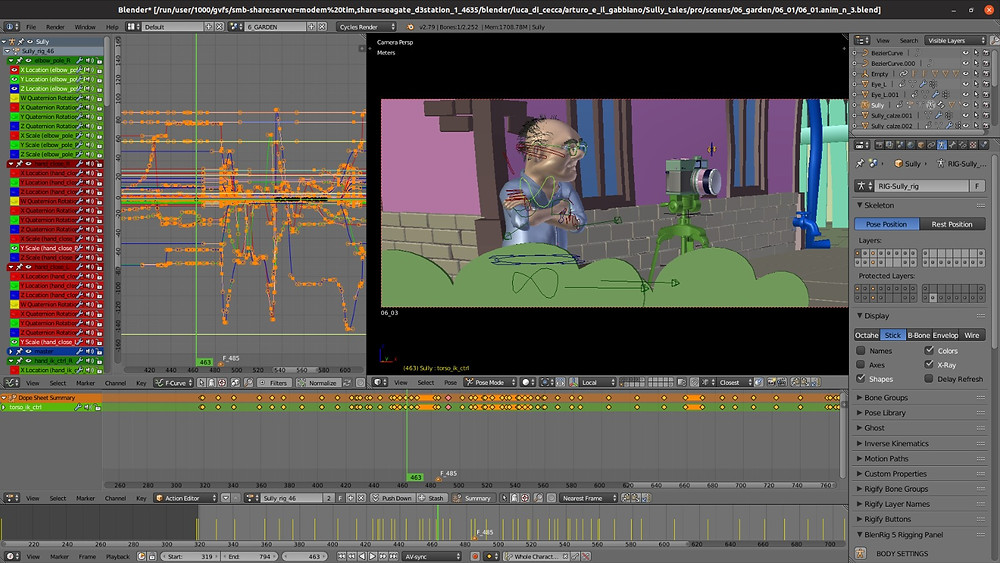
Task: Hide Sully_calze.001 in outliner via eye icon
Action: pos(966,115)
